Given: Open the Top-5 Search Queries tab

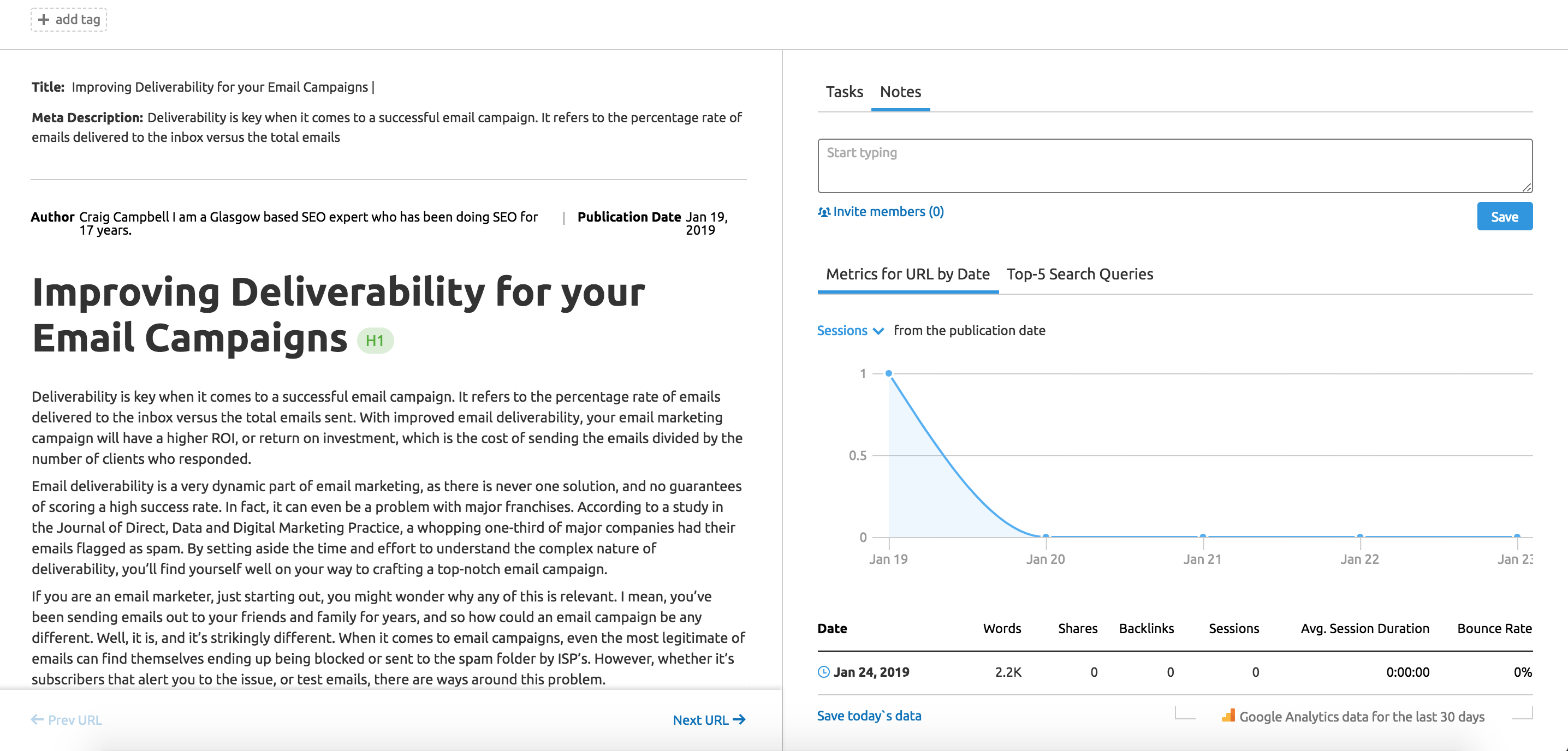Looking at the screenshot, I should click(x=1079, y=274).
